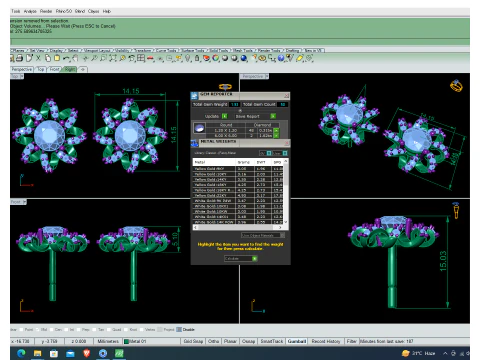Click the gem shape thumbnail in Gem Reporter
This screenshot has height=360, width=480.
pyautogui.click(x=199, y=128)
